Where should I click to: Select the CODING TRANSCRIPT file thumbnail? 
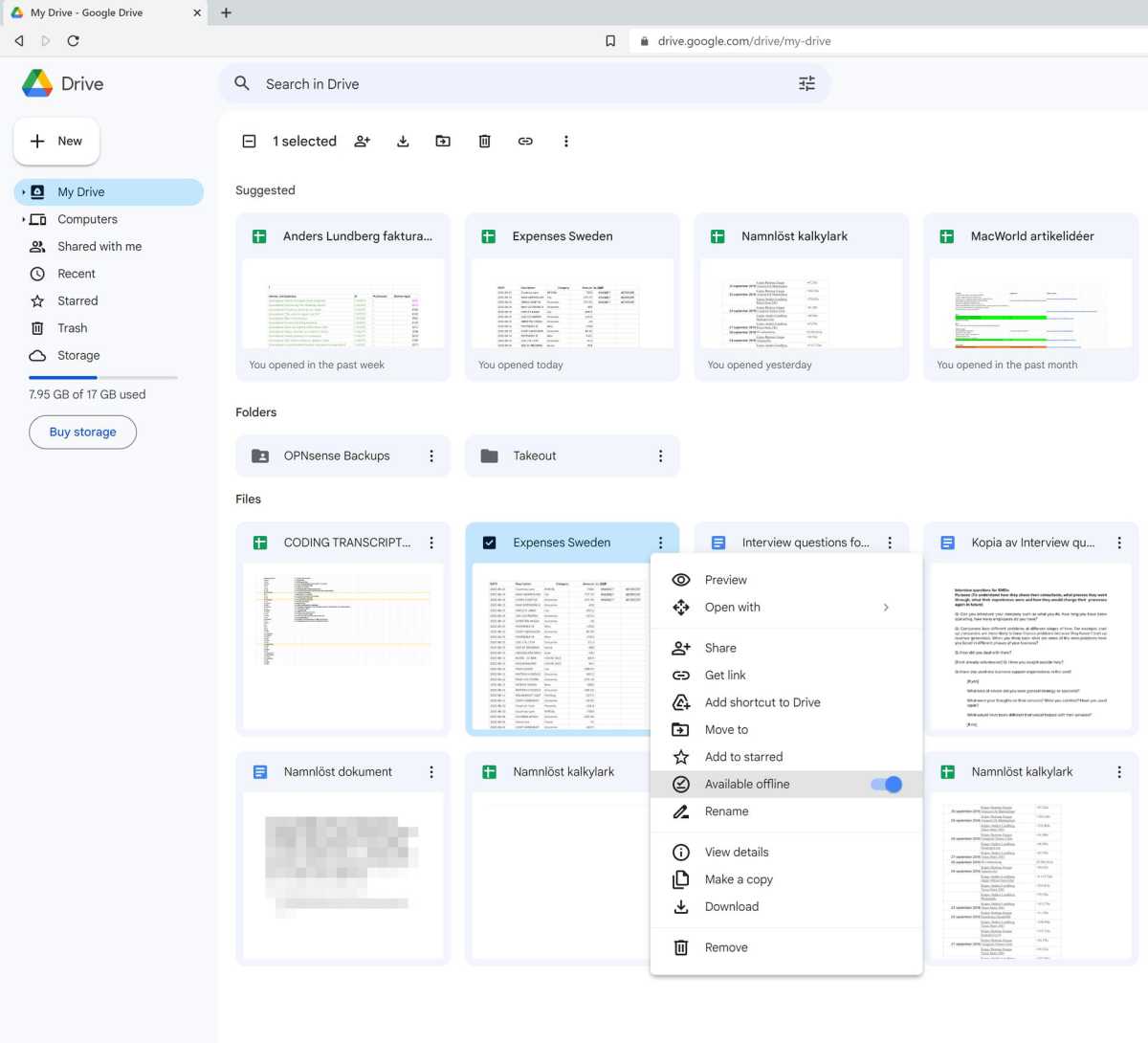coord(342,646)
